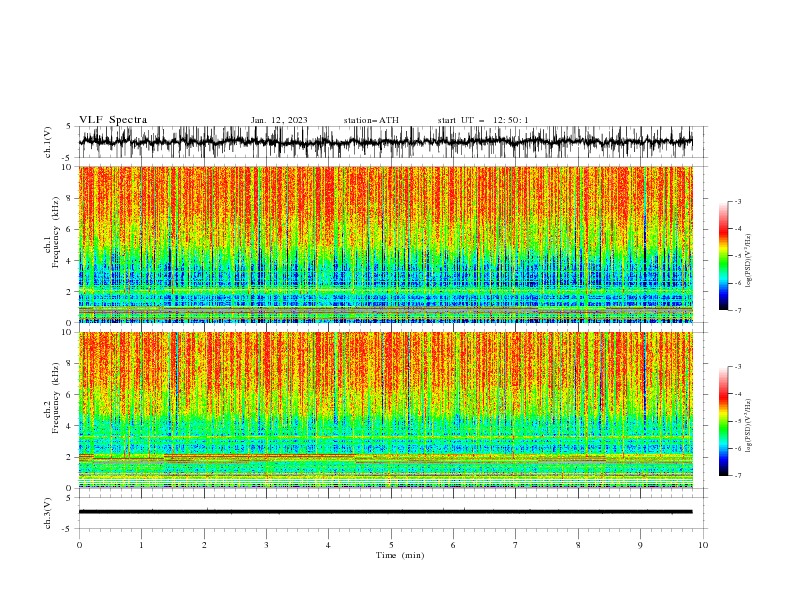This screenshot has width=792, height=612.
Task: Click time axis tick label "5"
Action: tap(391, 545)
